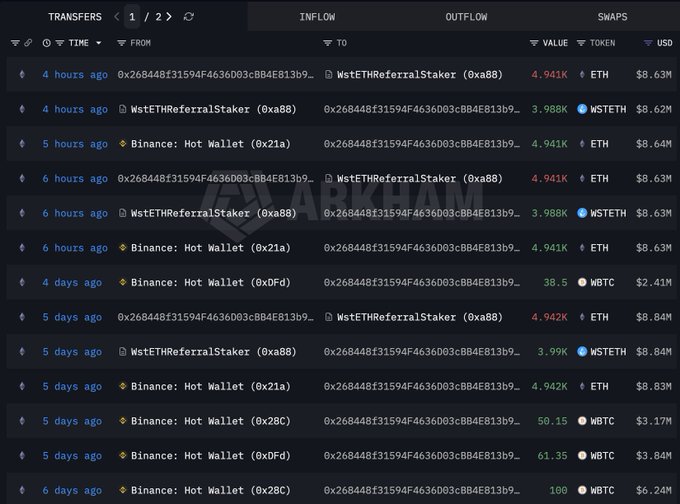Image resolution: width=680 pixels, height=504 pixels.
Task: Click Binance: Hot Wallet (0x28C) in 6 days ago row
Action: [211, 491]
